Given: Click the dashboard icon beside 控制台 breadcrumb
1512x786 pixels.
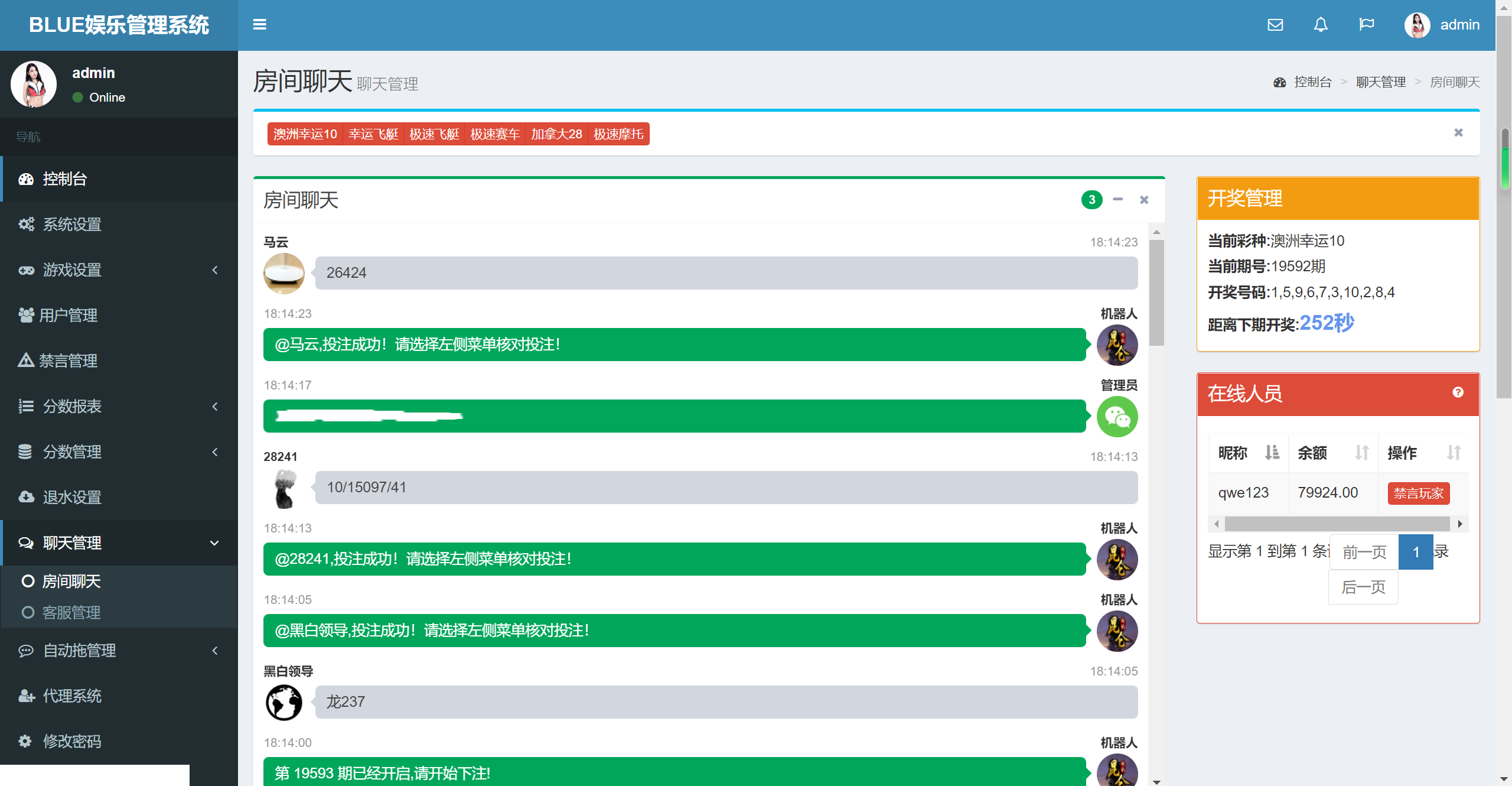Looking at the screenshot, I should coord(1279,83).
